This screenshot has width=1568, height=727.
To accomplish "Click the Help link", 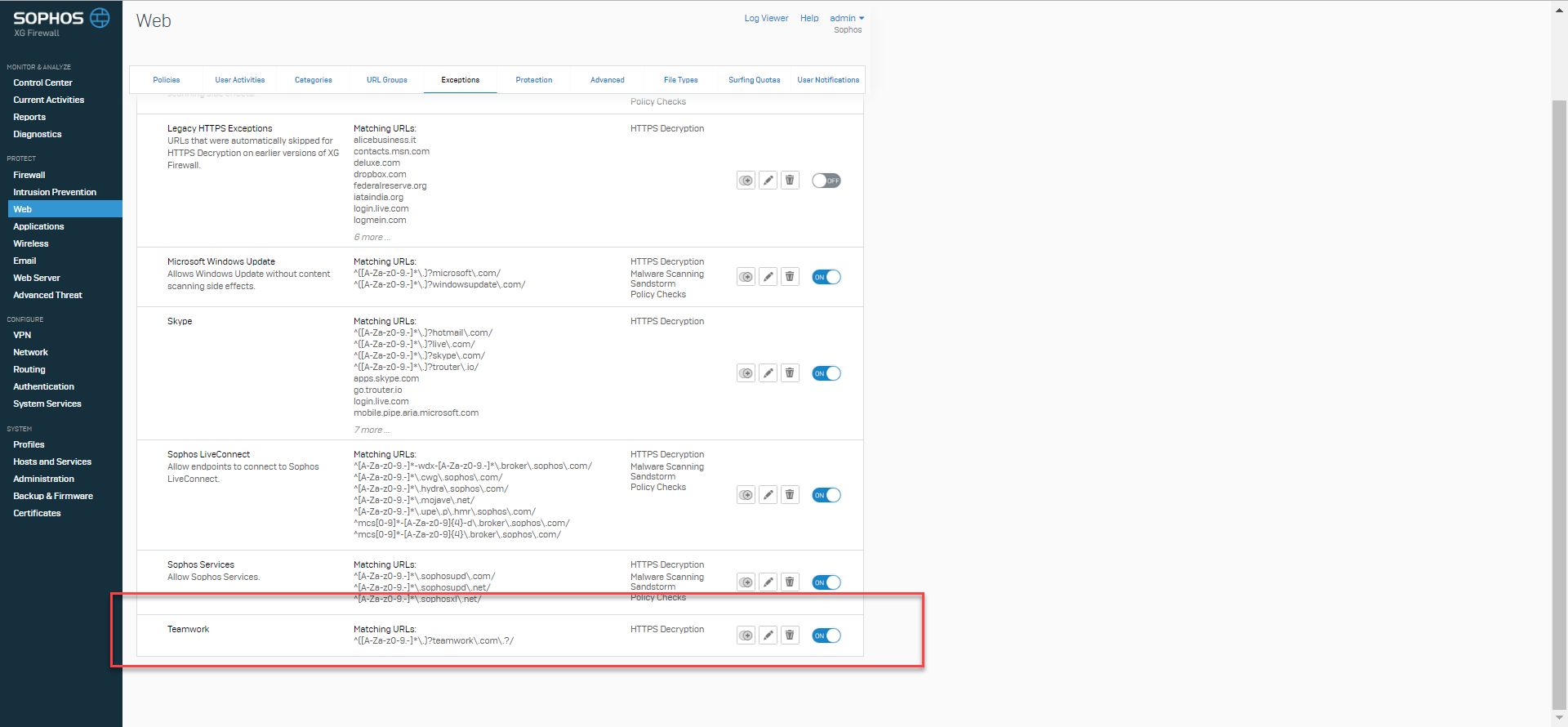I will 809,18.
